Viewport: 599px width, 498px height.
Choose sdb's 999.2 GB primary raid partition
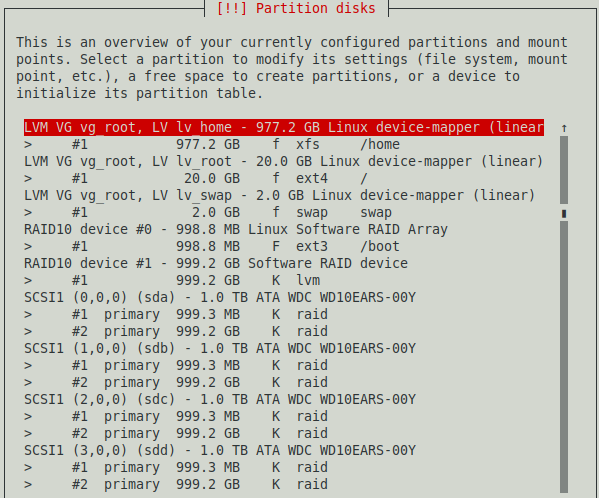[284, 382]
